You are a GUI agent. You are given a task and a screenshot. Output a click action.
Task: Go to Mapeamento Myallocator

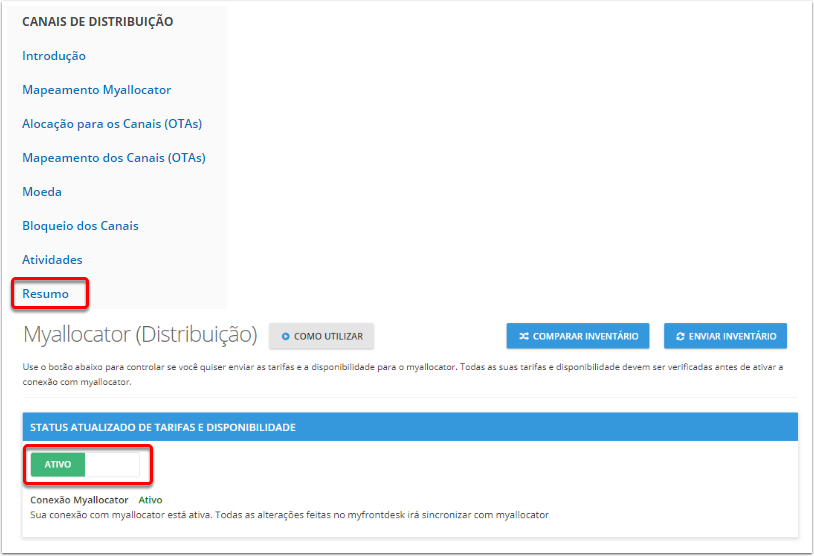pos(97,90)
